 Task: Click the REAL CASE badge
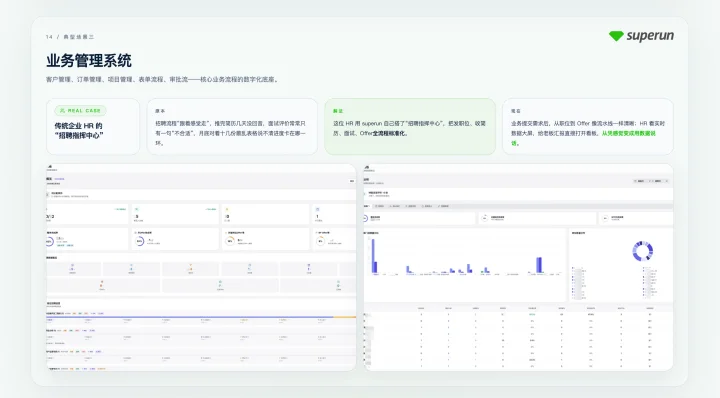coord(80,111)
